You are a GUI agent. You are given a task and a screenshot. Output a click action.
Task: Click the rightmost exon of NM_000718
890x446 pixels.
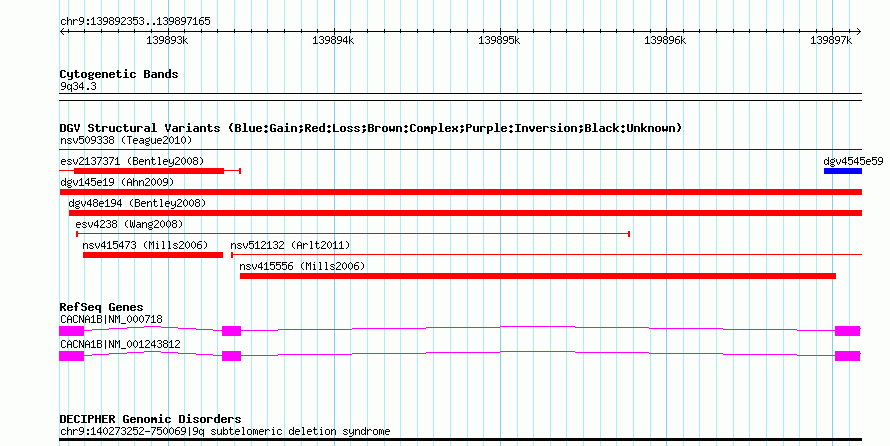pos(847,331)
